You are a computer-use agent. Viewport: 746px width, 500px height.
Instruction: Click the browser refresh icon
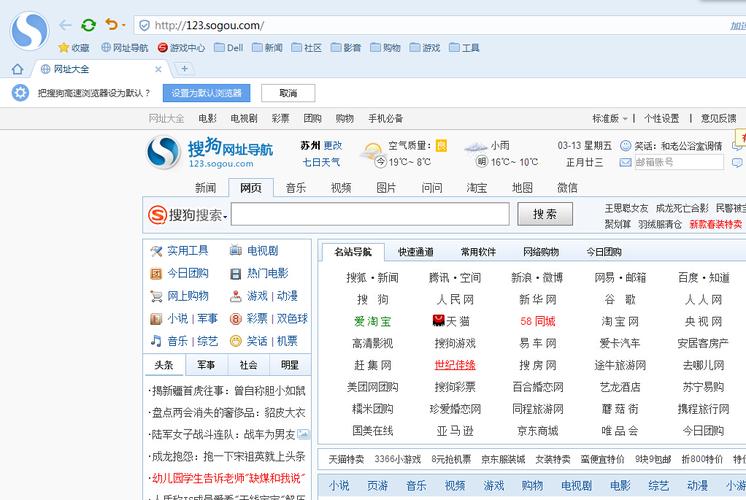tap(89, 24)
